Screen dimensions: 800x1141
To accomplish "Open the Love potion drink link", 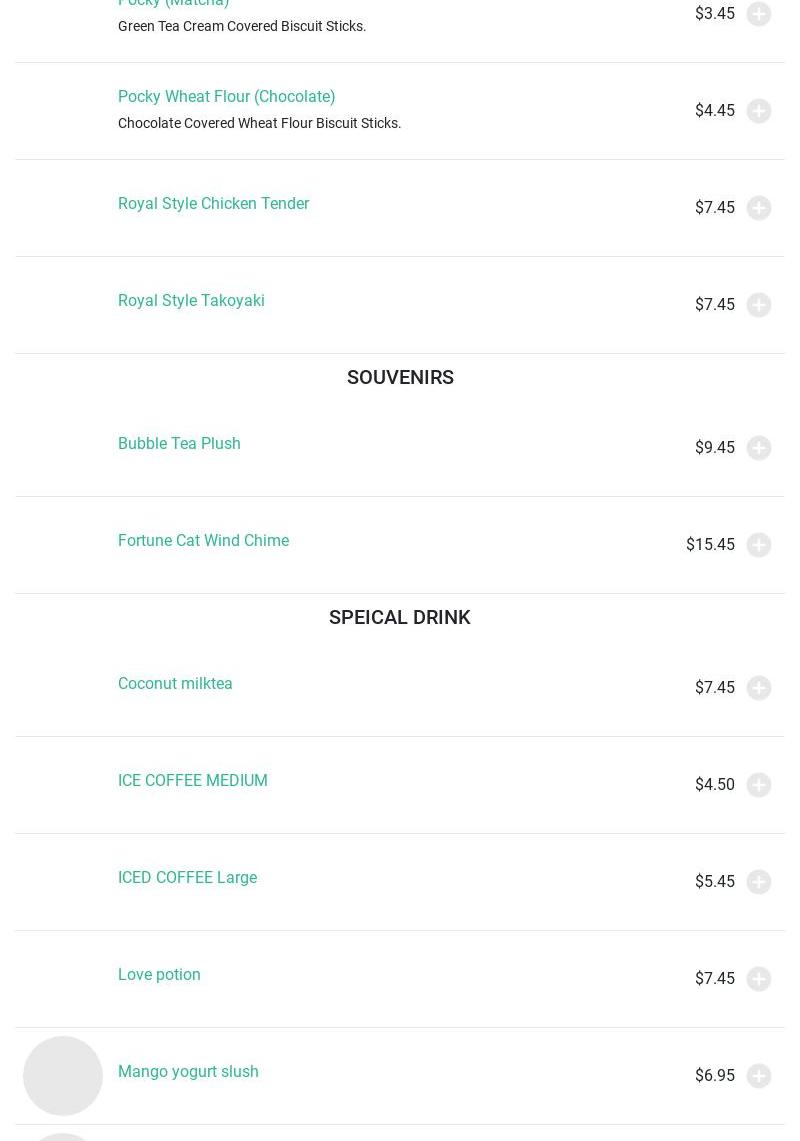I will pyautogui.click(x=159, y=975).
